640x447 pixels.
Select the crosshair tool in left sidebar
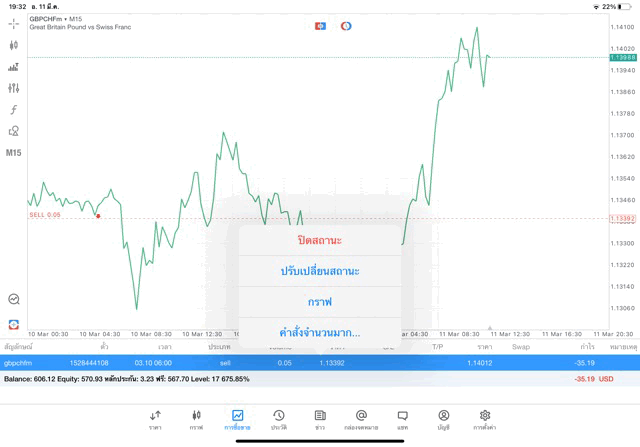click(14, 23)
